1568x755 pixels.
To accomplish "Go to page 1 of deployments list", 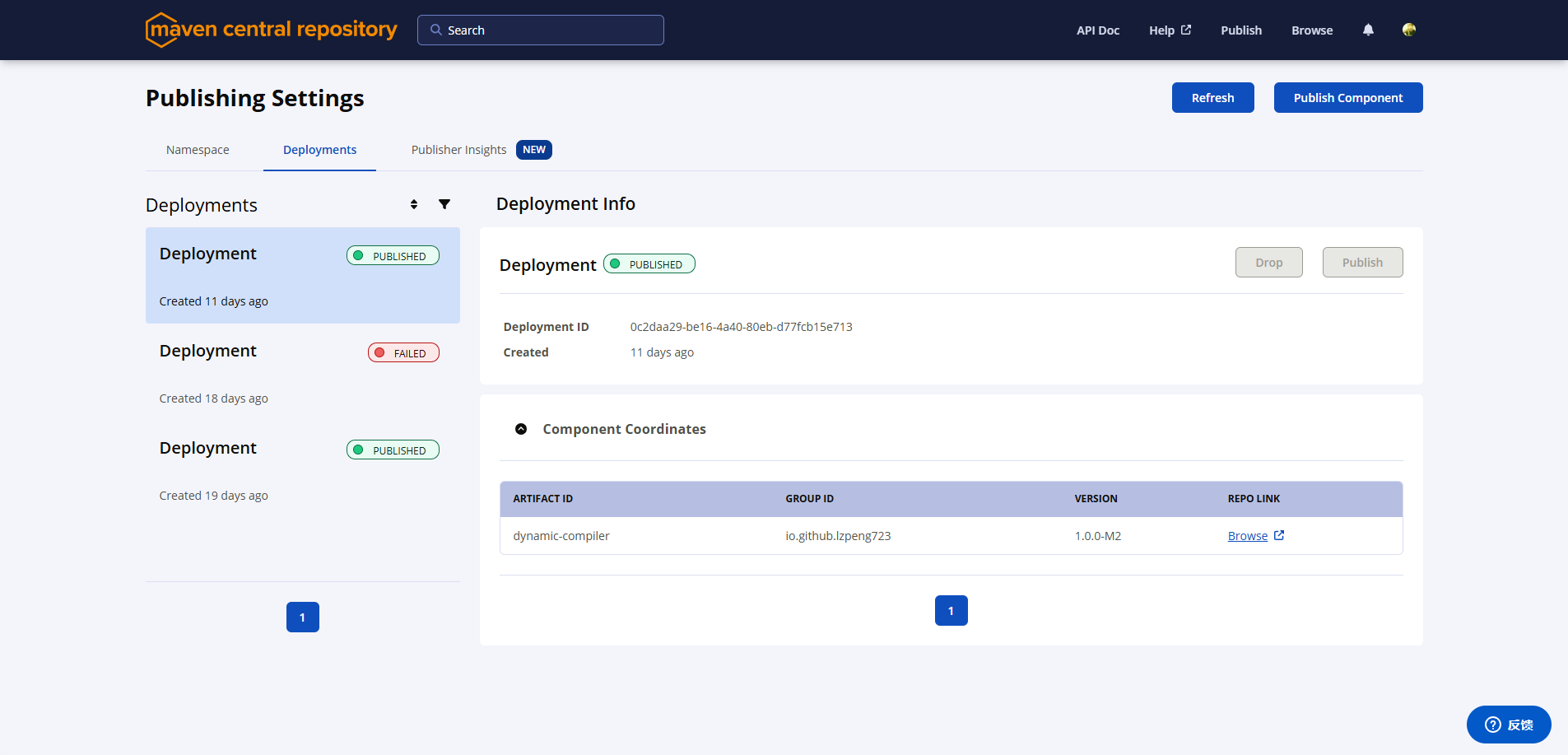I will click(x=302, y=618).
